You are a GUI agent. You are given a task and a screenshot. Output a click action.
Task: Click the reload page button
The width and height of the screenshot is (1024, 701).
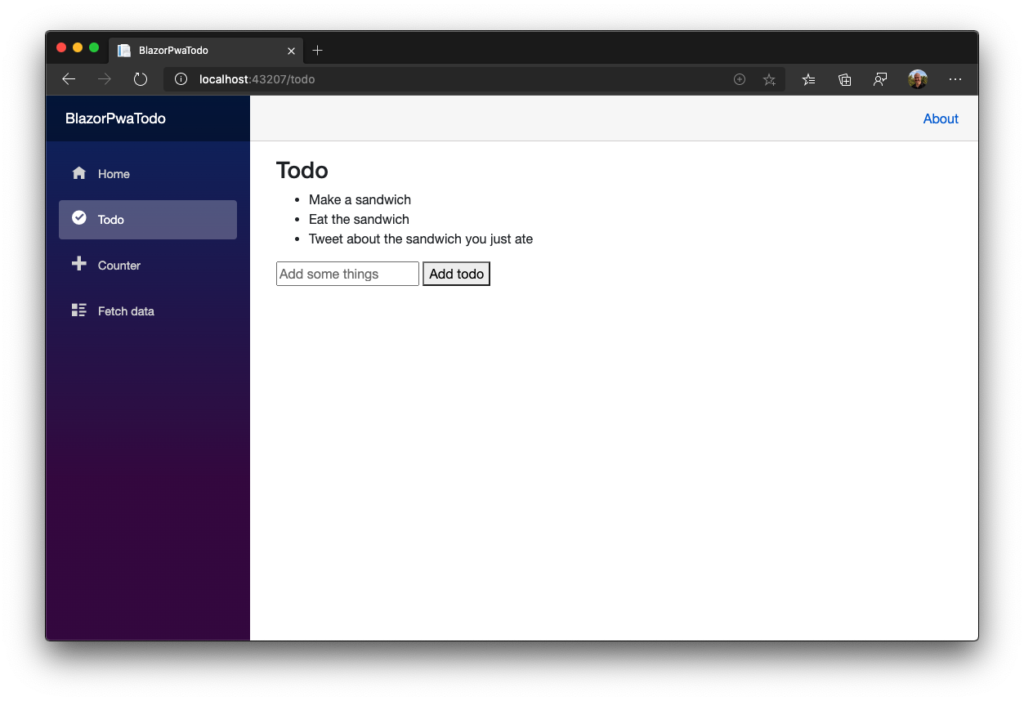140,79
